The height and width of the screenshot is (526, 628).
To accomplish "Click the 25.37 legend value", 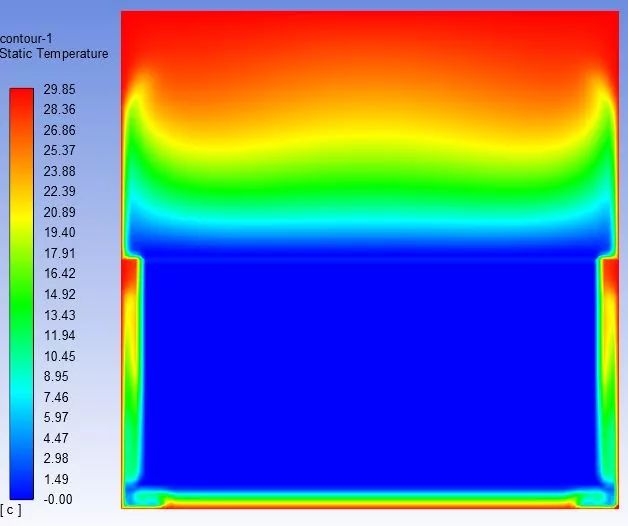I will click(59, 151).
